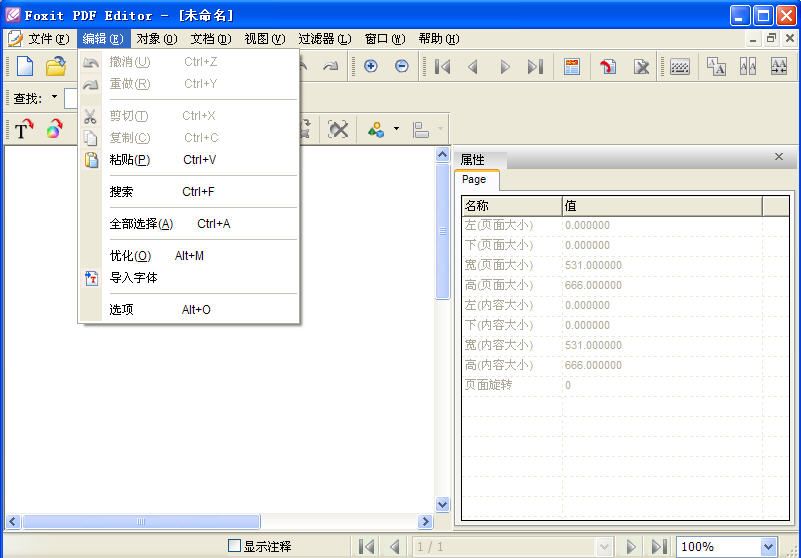Go to previous page in top toolbar
This screenshot has width=801, height=558.
click(x=473, y=67)
